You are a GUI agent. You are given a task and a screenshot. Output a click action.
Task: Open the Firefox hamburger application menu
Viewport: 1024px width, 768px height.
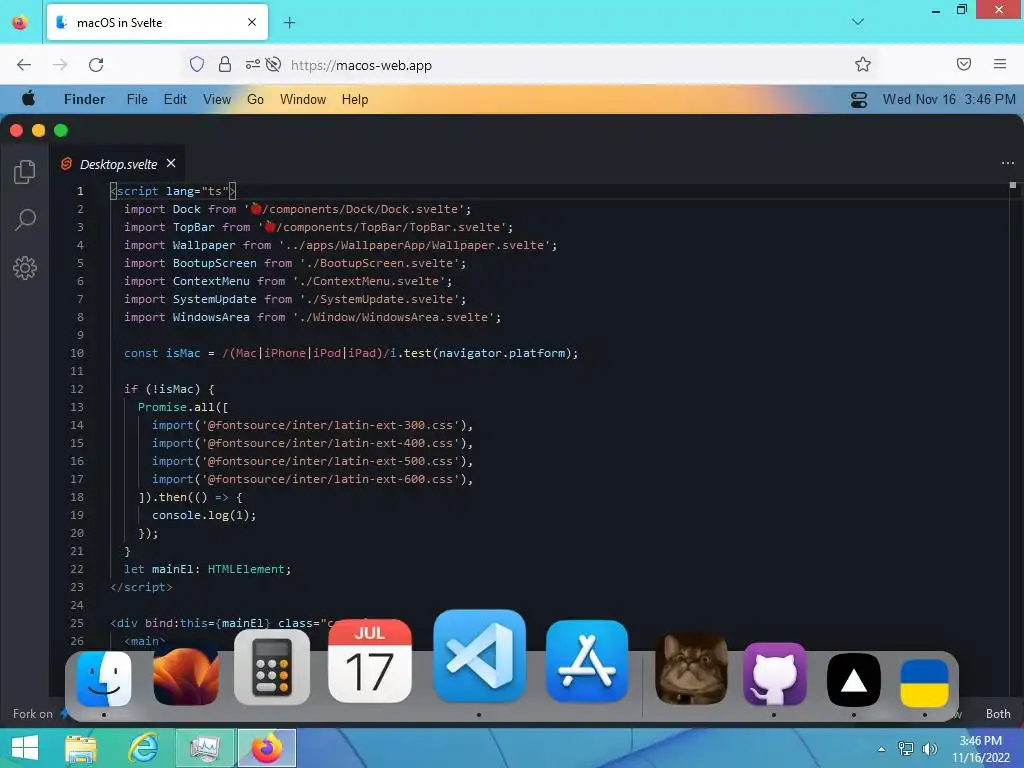click(1000, 64)
